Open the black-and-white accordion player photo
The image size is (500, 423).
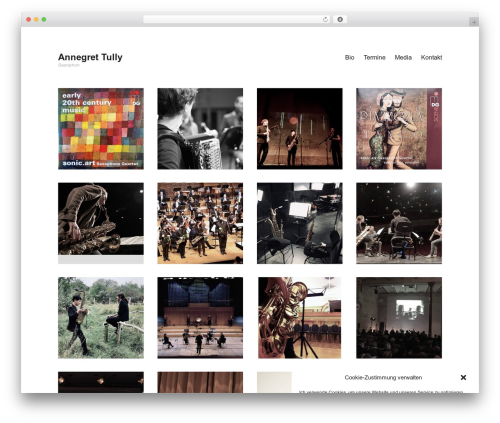[x=200, y=129]
